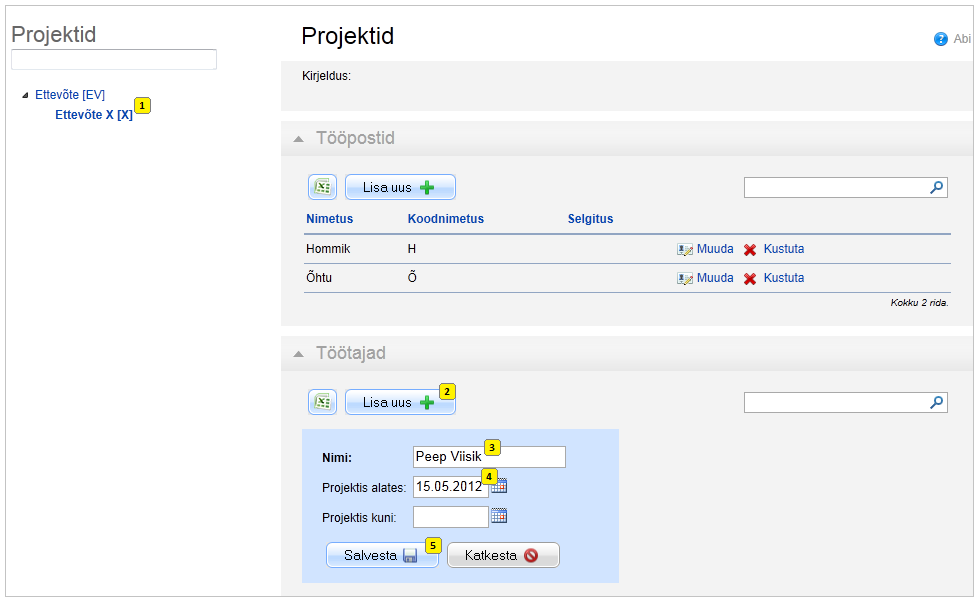Open calendar picker for Projektis alates
The image size is (976, 601).
(499, 487)
